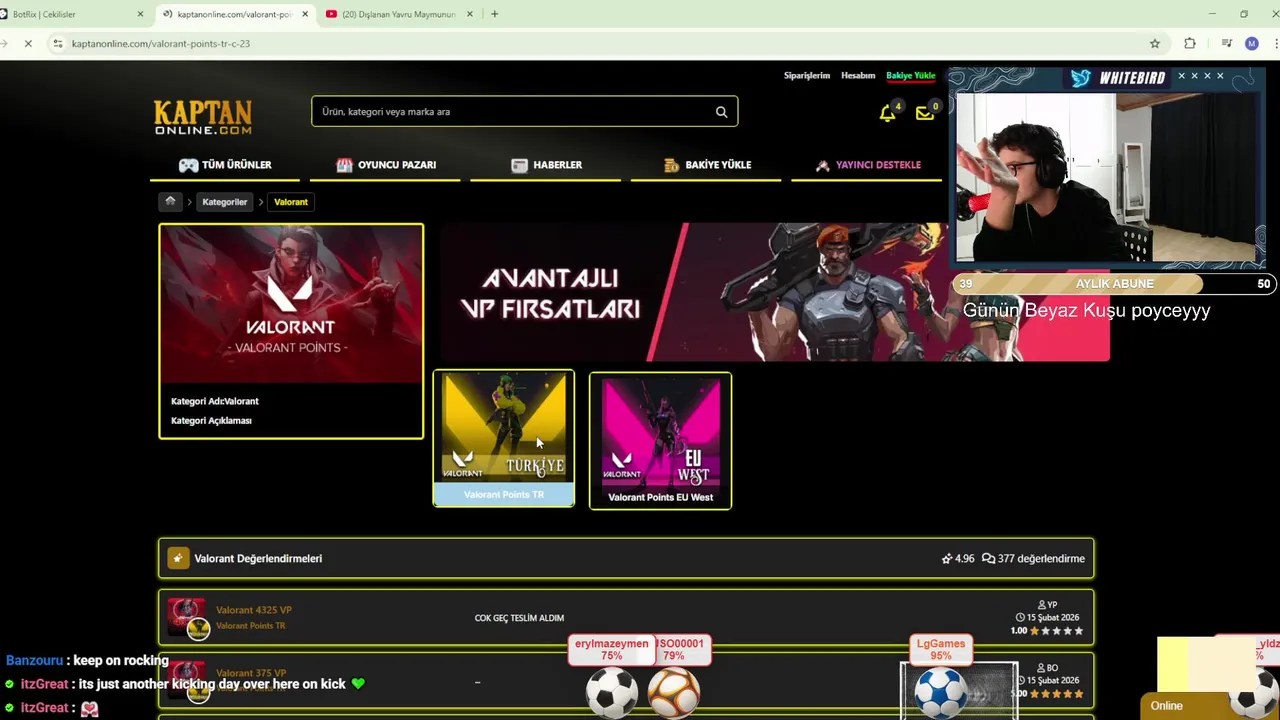1280x720 pixels.
Task: Open the Chrome three-dot menu
Action: [1276, 44]
